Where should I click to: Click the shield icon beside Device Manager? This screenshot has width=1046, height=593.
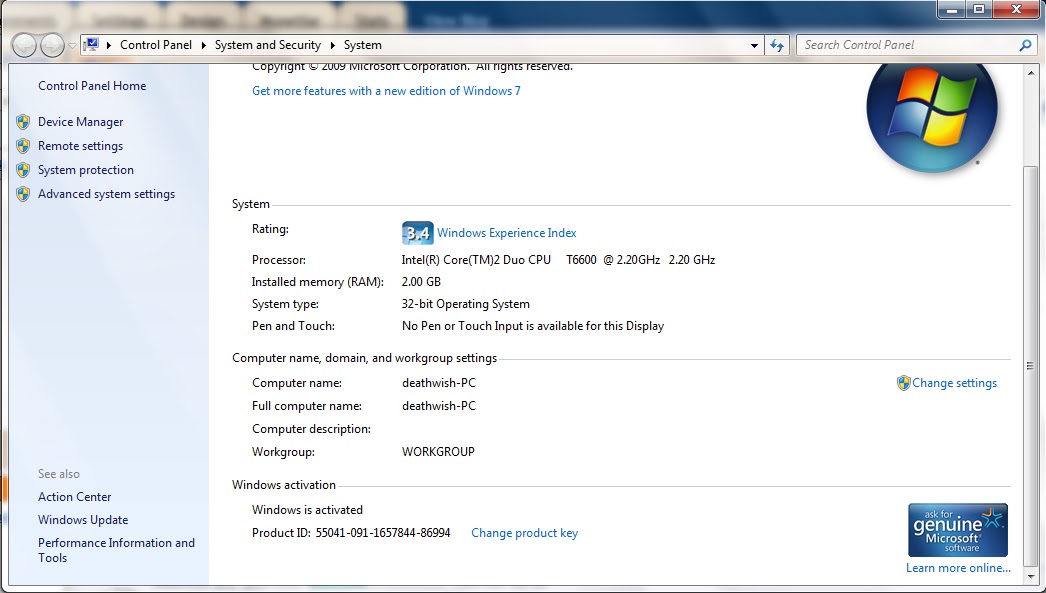click(23, 122)
